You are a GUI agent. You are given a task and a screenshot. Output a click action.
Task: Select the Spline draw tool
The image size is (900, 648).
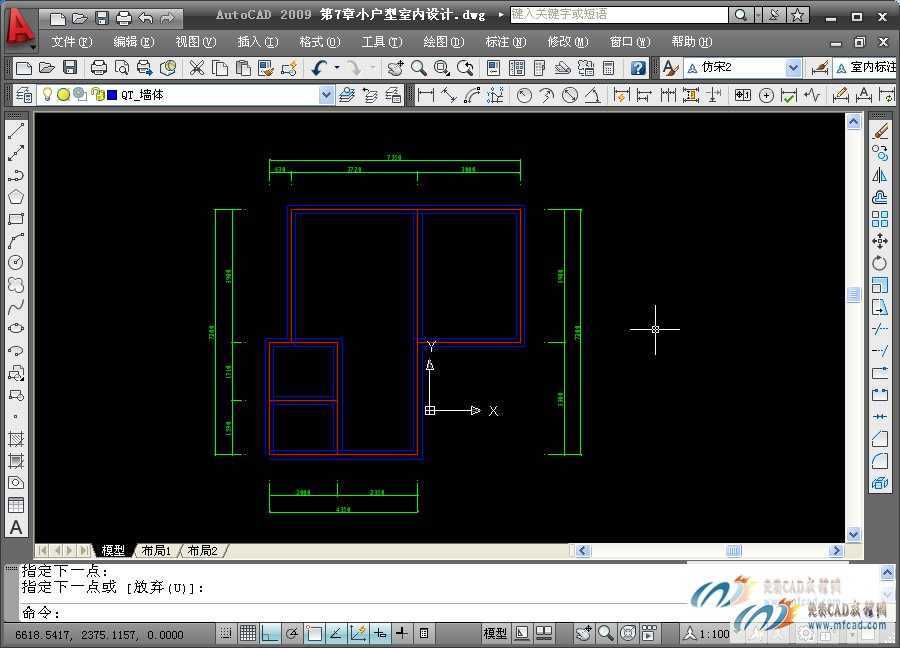[x=16, y=306]
